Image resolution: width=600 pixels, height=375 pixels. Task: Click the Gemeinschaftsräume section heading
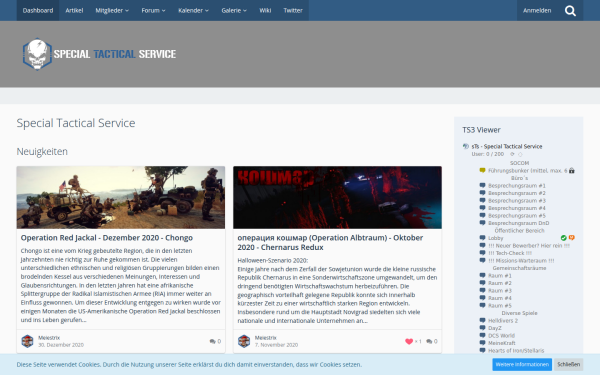pos(519,268)
